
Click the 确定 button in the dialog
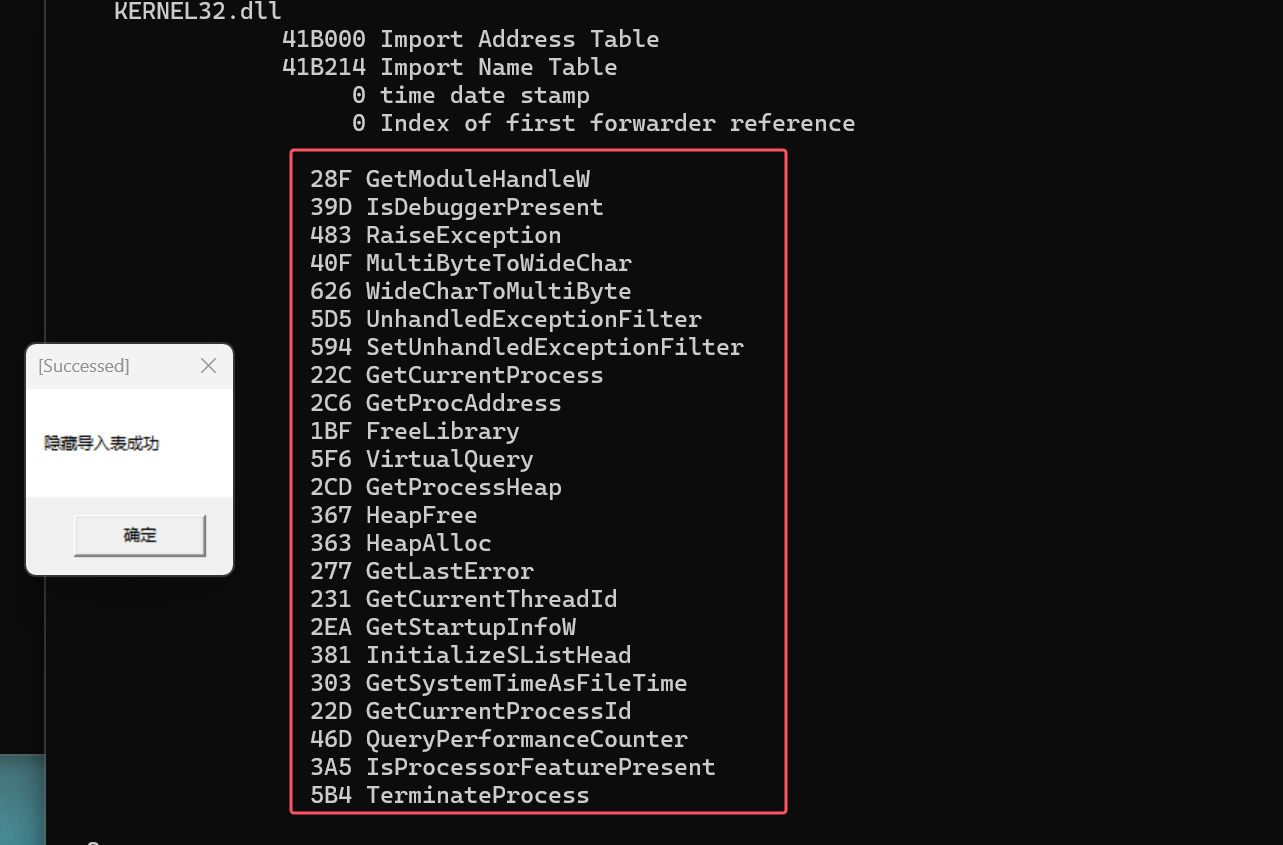(139, 535)
